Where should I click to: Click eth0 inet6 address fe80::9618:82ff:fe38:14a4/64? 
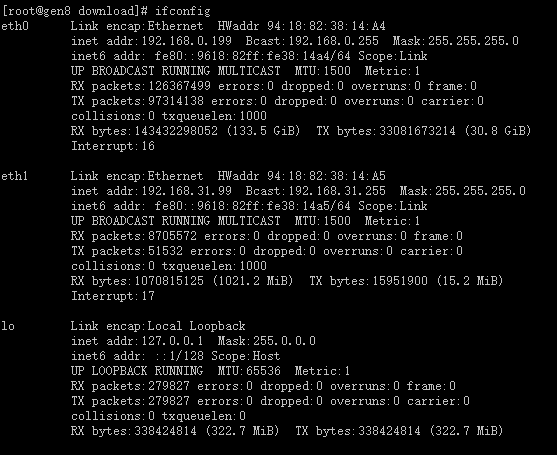pos(253,56)
